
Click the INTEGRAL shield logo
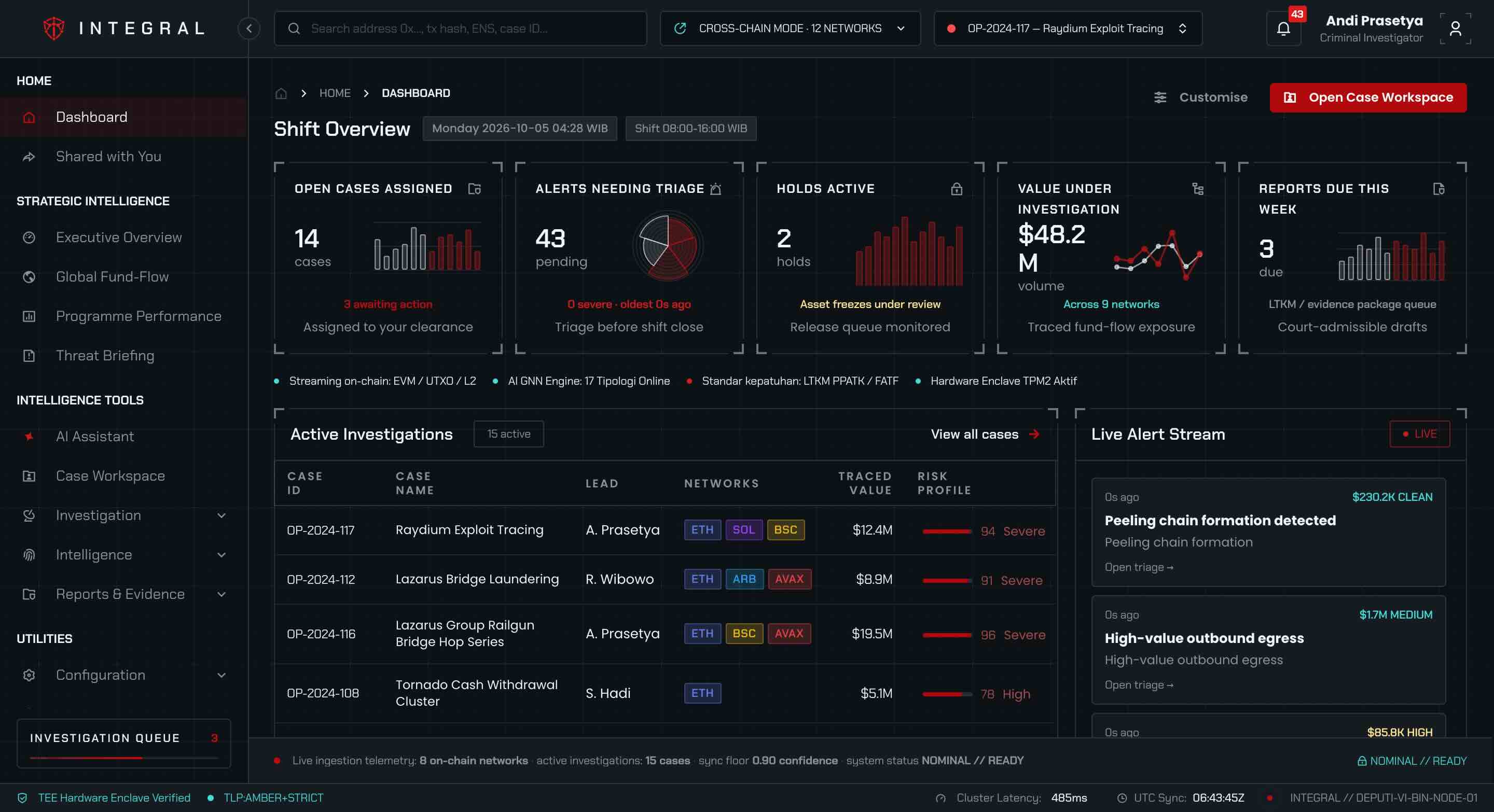pos(54,28)
